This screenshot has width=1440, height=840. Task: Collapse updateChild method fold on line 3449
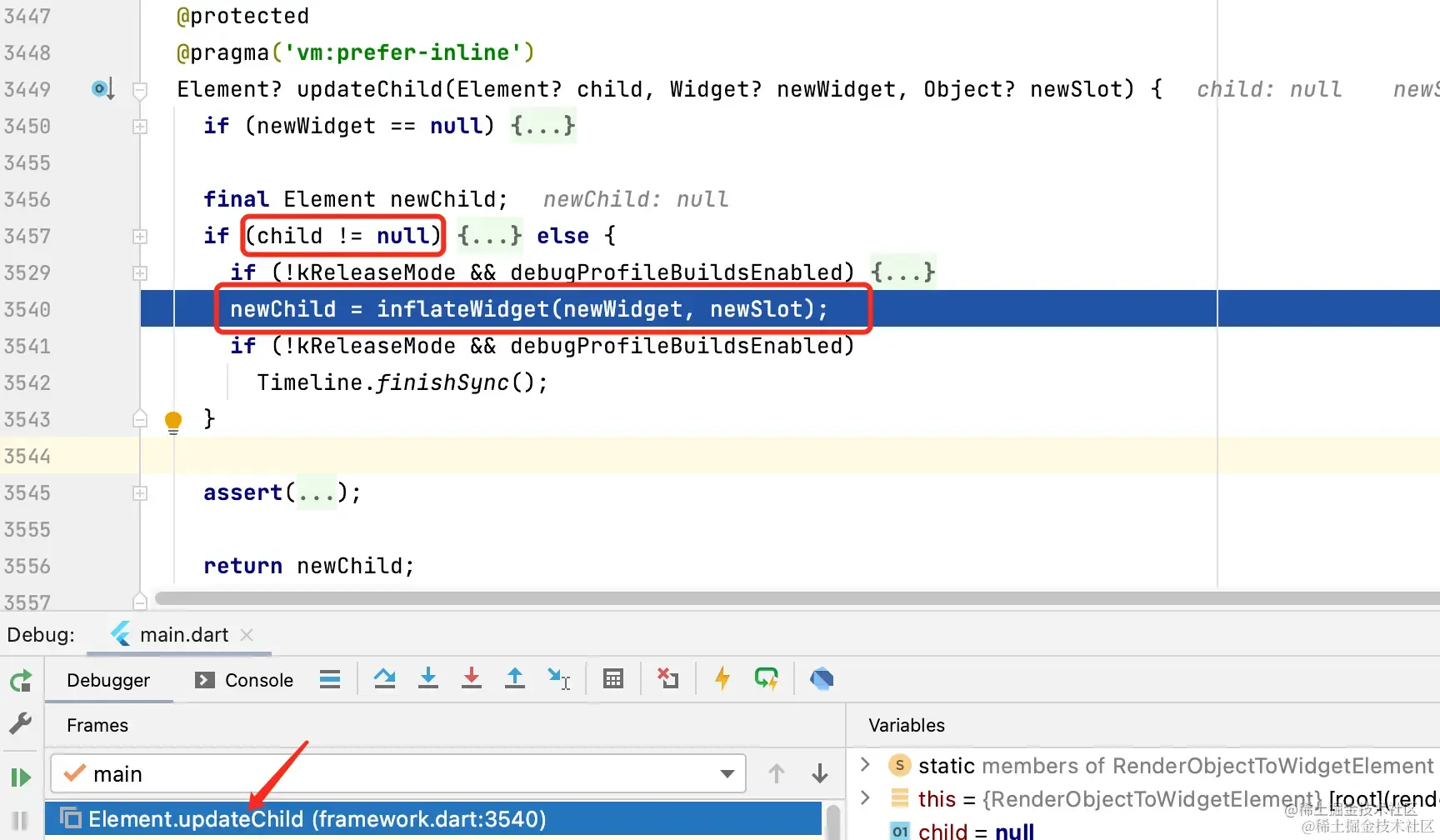tap(140, 90)
